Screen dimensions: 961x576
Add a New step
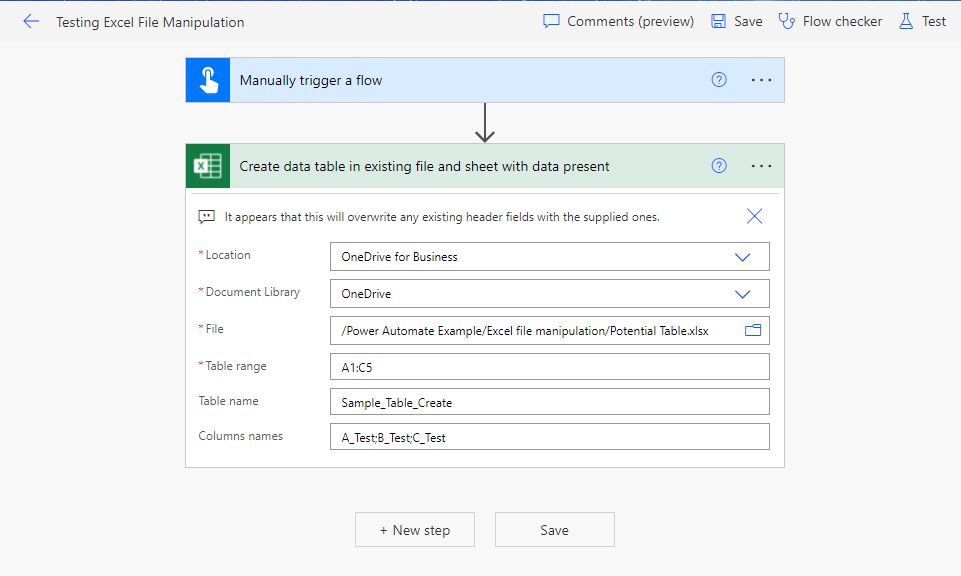tap(415, 530)
